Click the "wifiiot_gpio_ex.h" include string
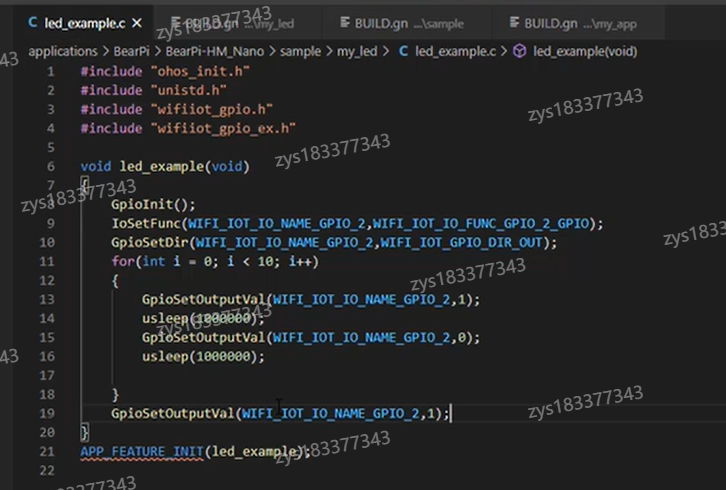 [222, 128]
